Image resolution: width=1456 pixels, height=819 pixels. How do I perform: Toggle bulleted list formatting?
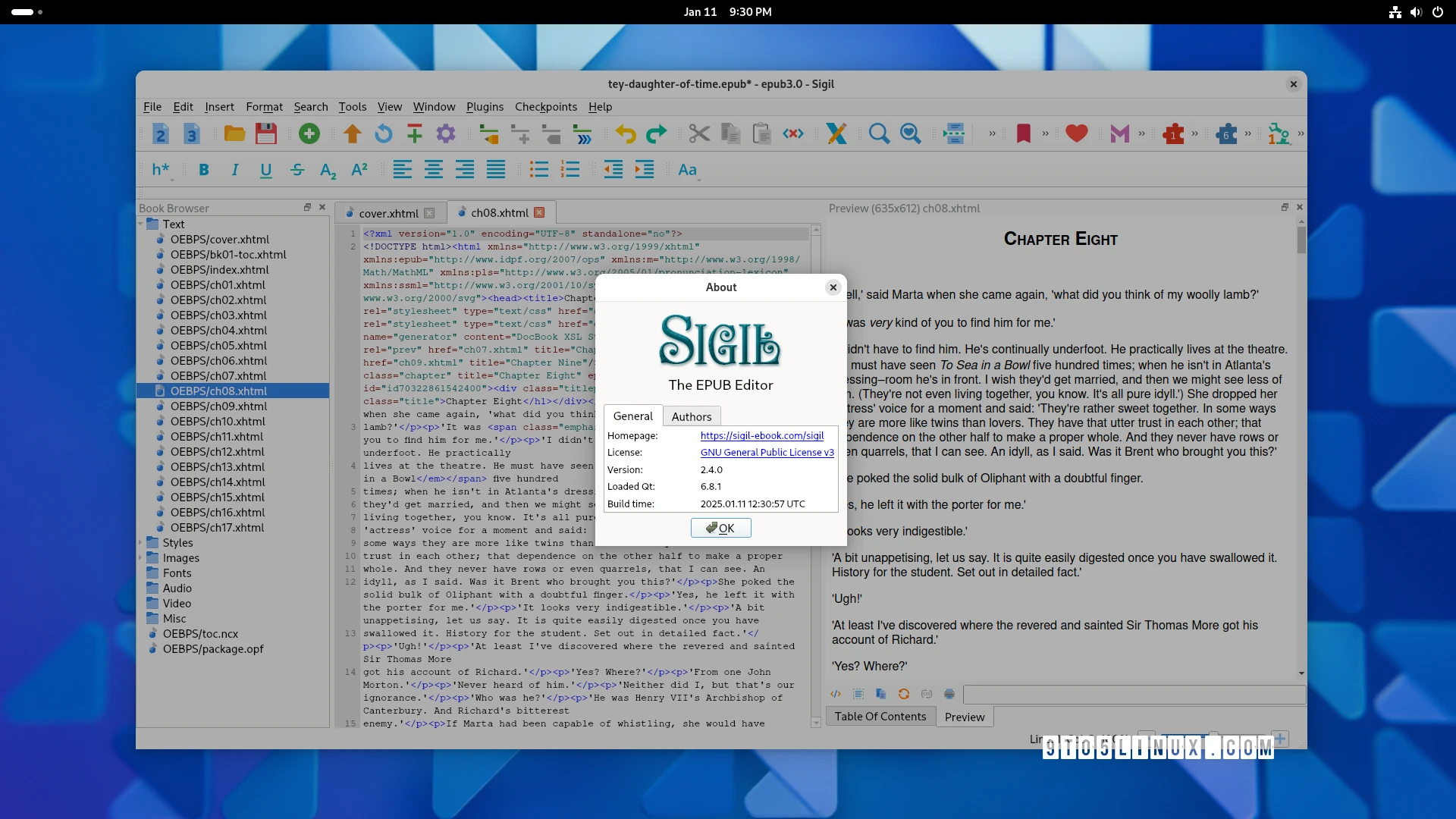pyautogui.click(x=538, y=169)
